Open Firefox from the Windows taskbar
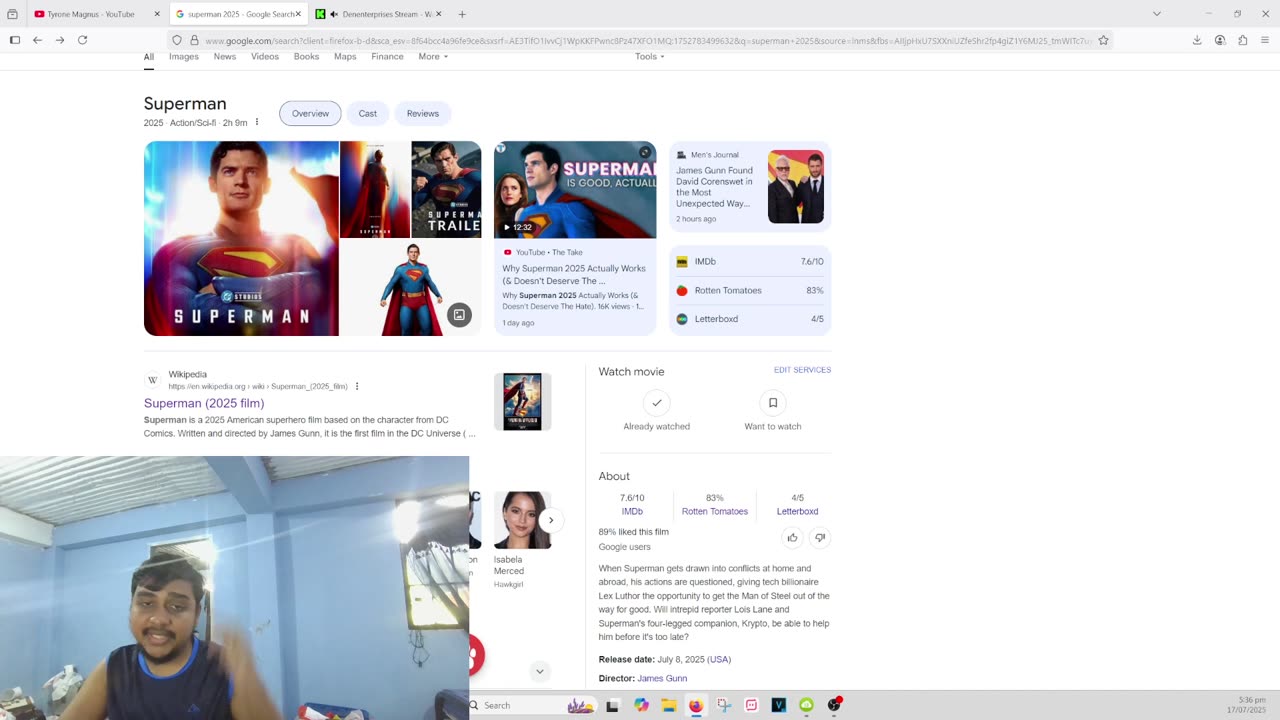 point(696,705)
